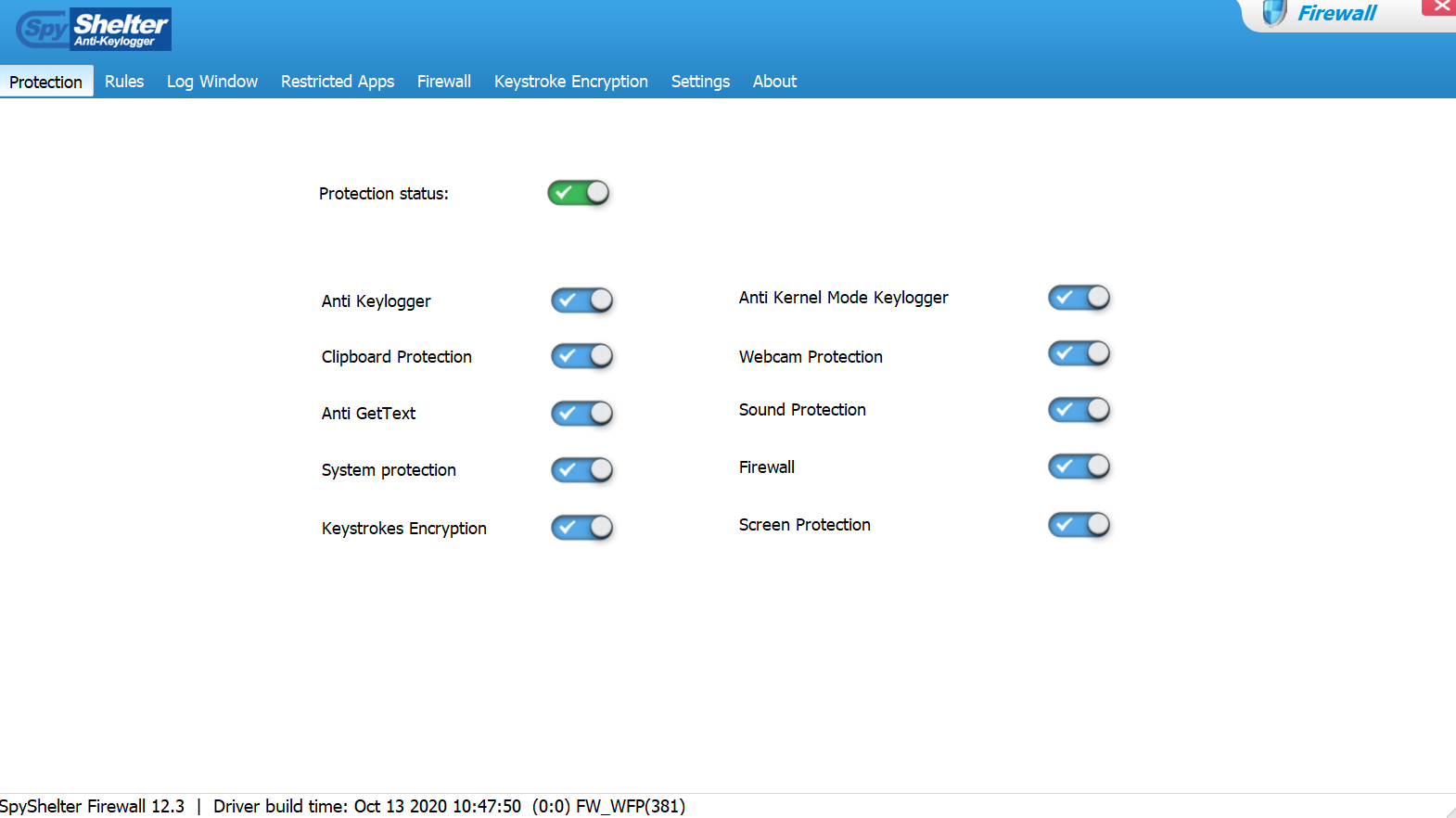Click the 'Anti GetText' label text

(x=369, y=414)
